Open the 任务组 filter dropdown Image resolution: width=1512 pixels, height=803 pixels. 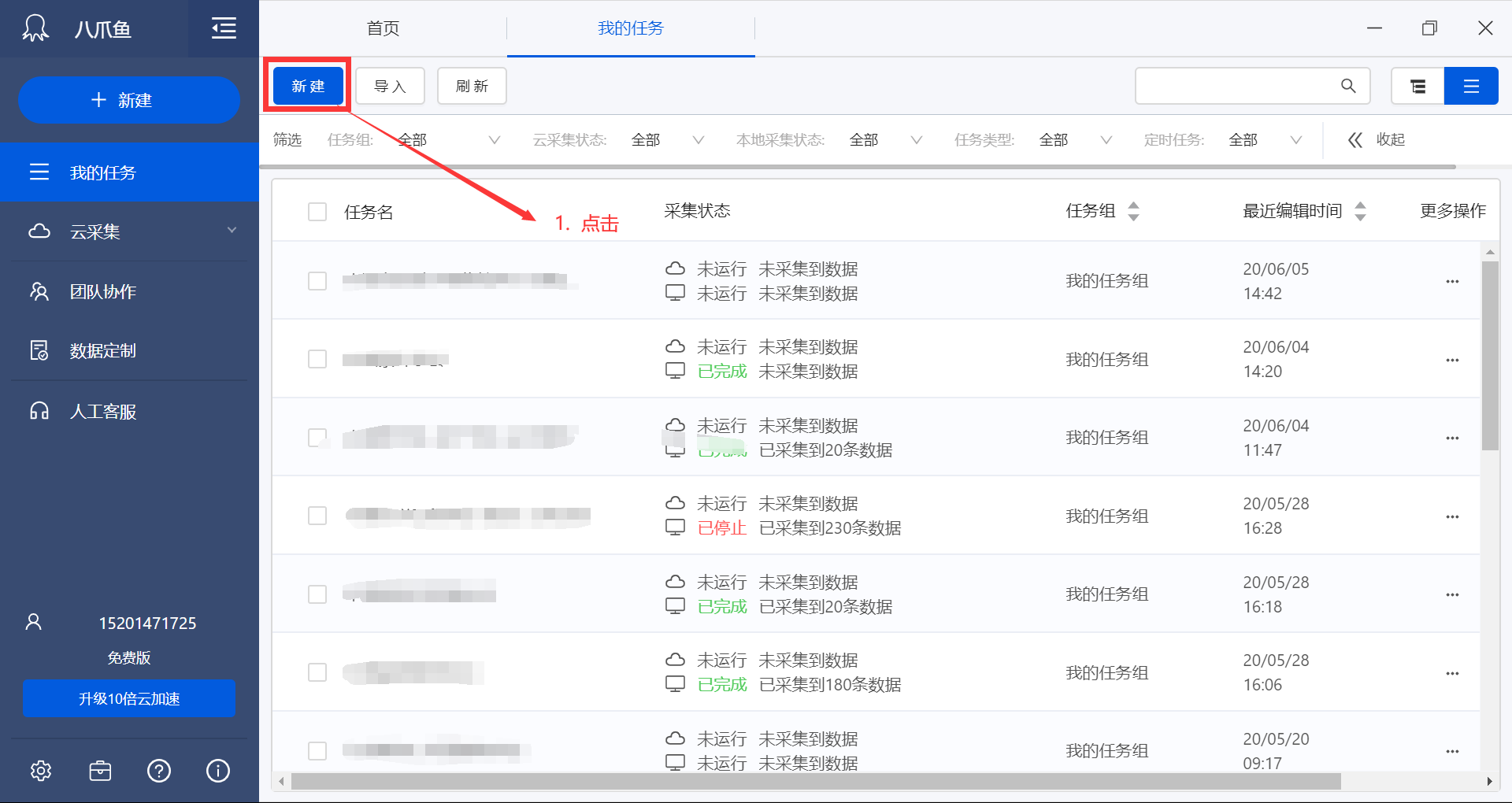click(495, 139)
